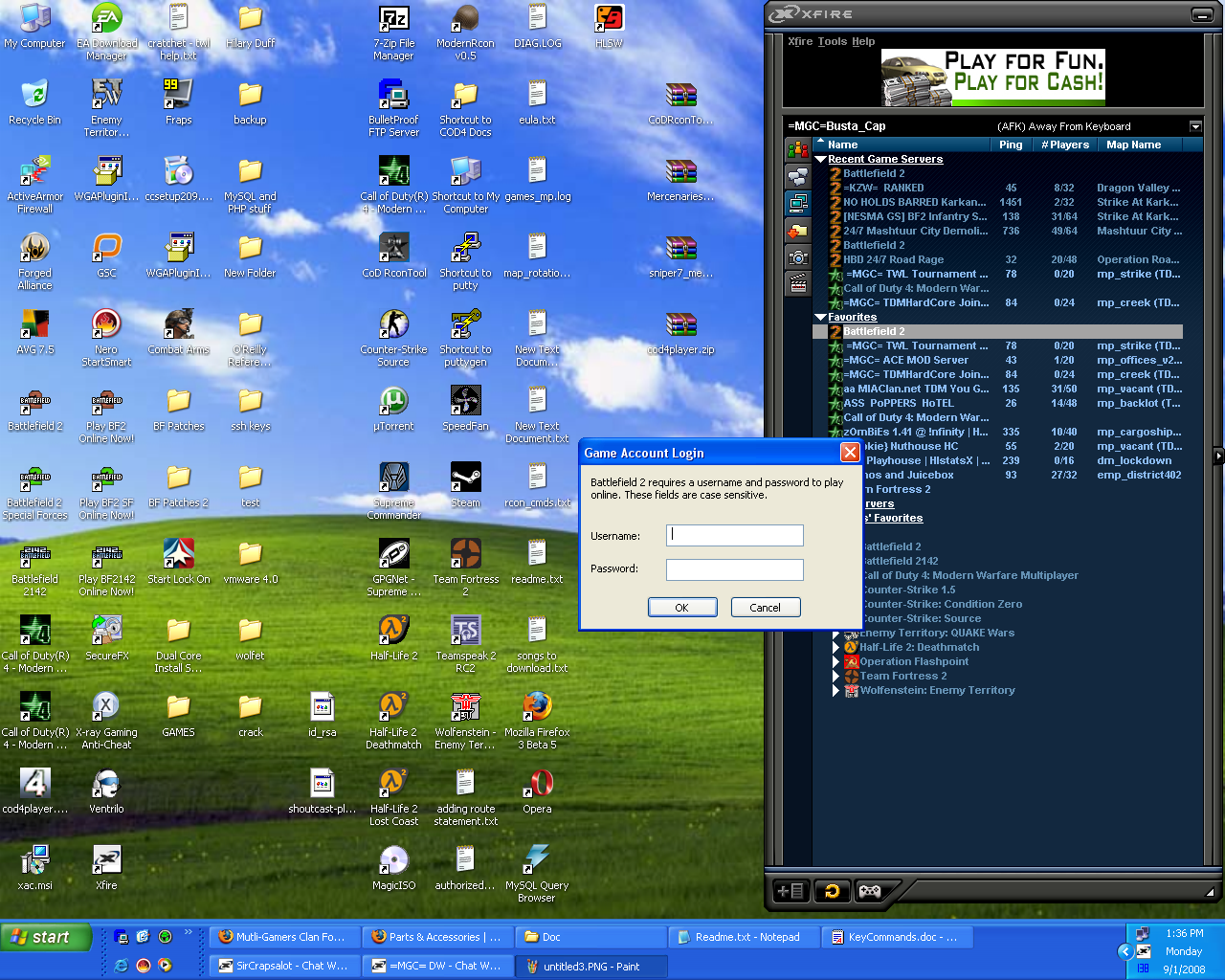Open the Xfire menu in Xfire
Viewport: 1225px width, 980px height.
[x=800, y=41]
